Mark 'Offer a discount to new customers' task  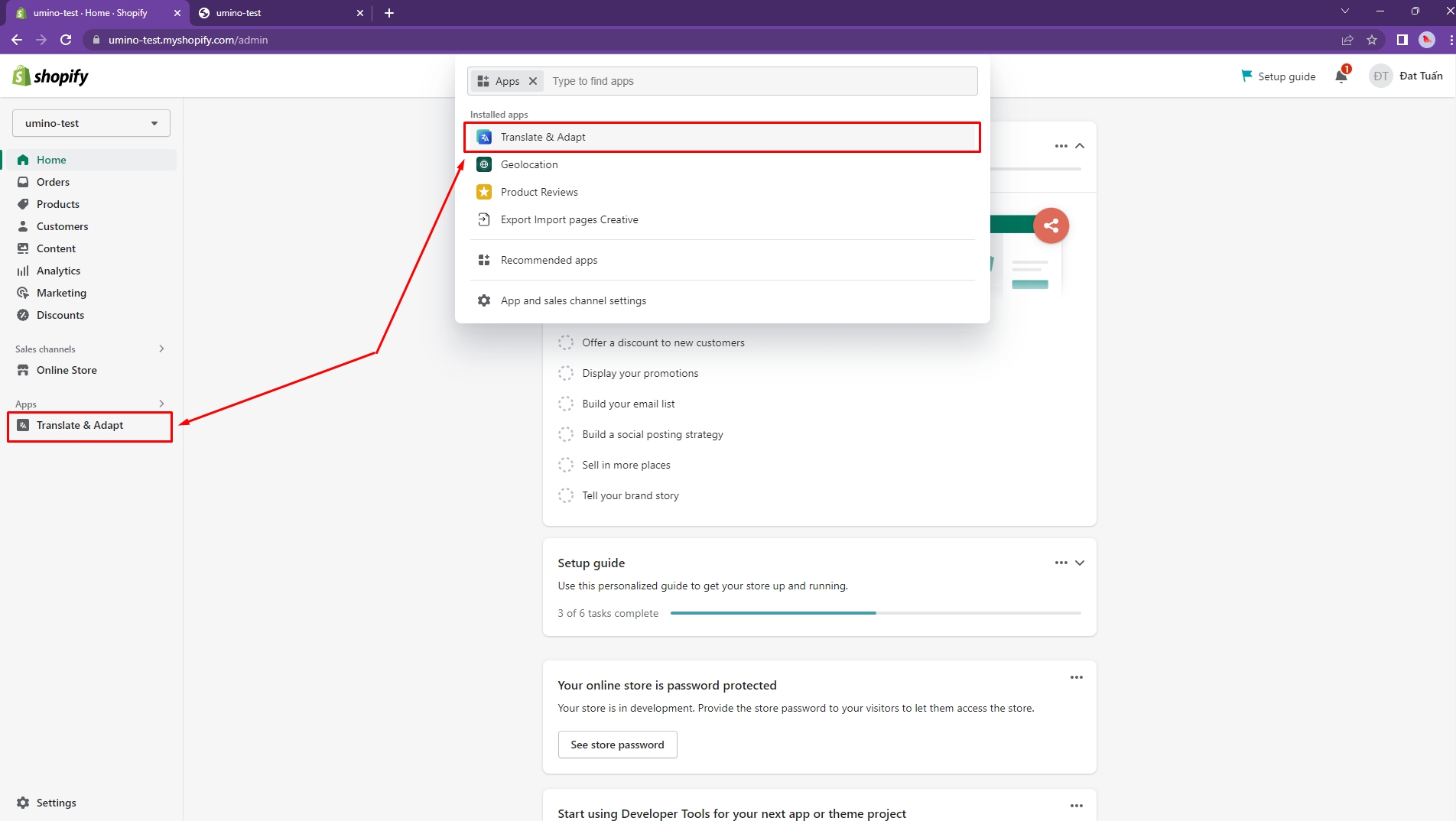tap(566, 342)
